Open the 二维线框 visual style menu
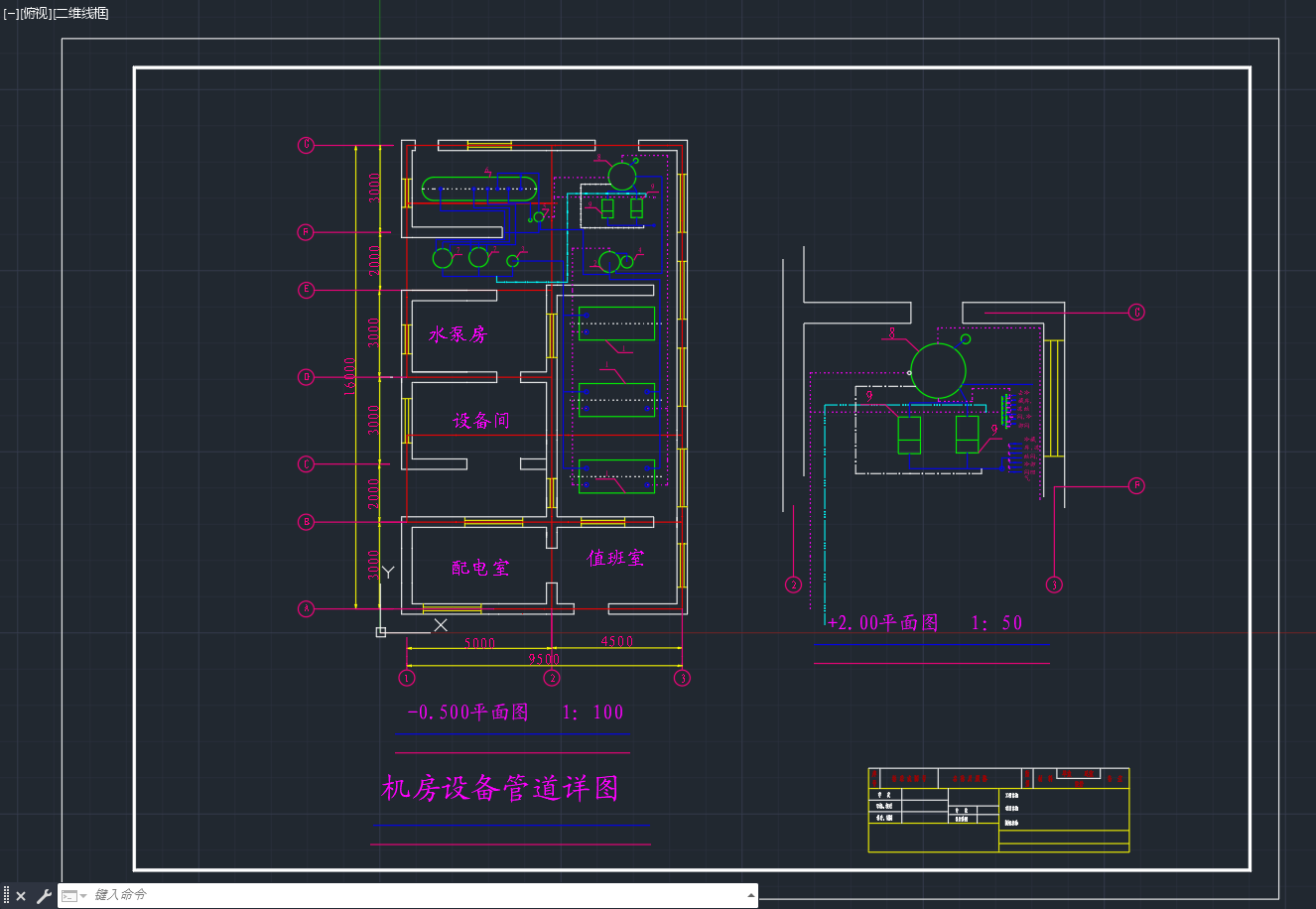 tap(80, 13)
